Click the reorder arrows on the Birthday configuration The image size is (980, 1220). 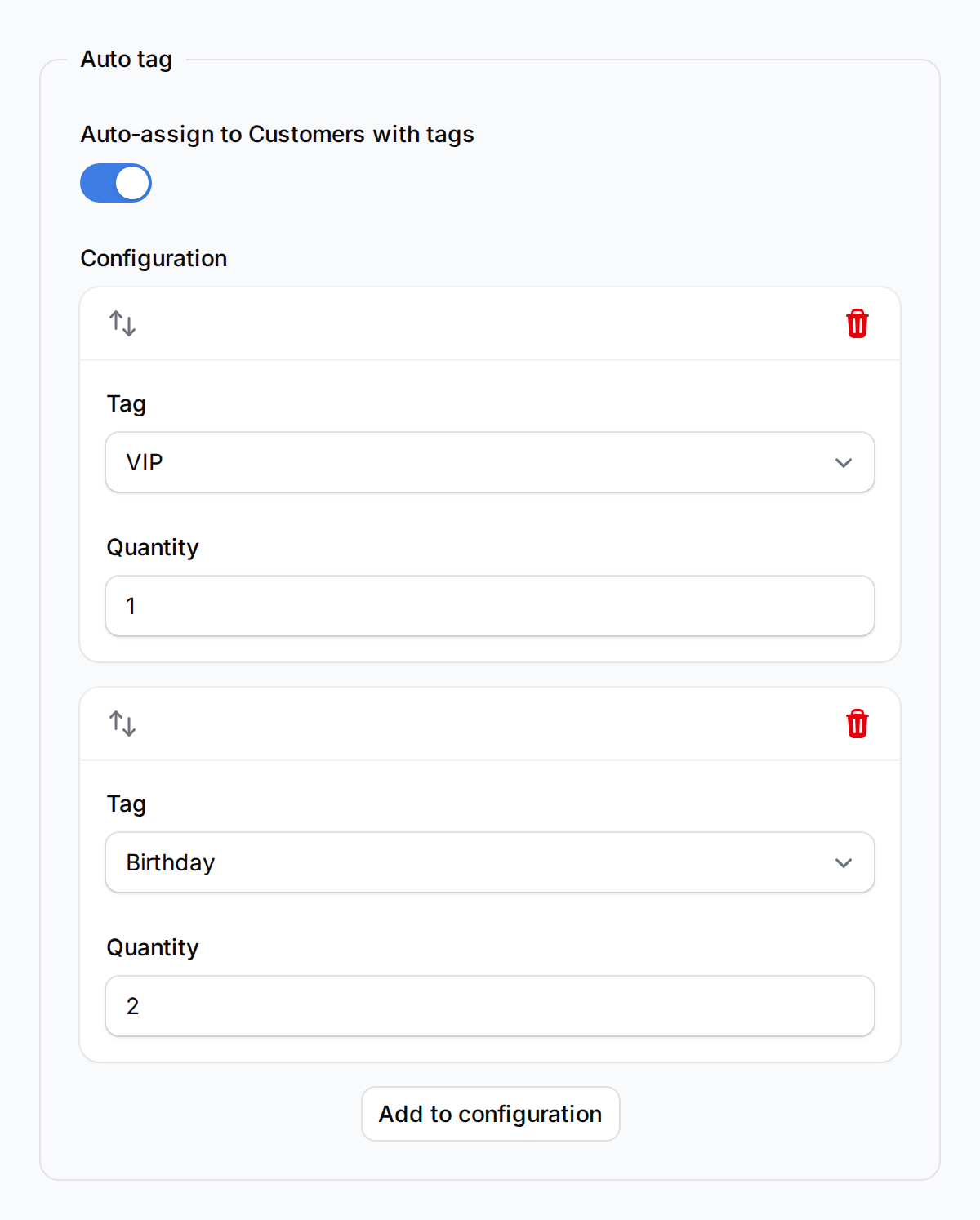[122, 724]
